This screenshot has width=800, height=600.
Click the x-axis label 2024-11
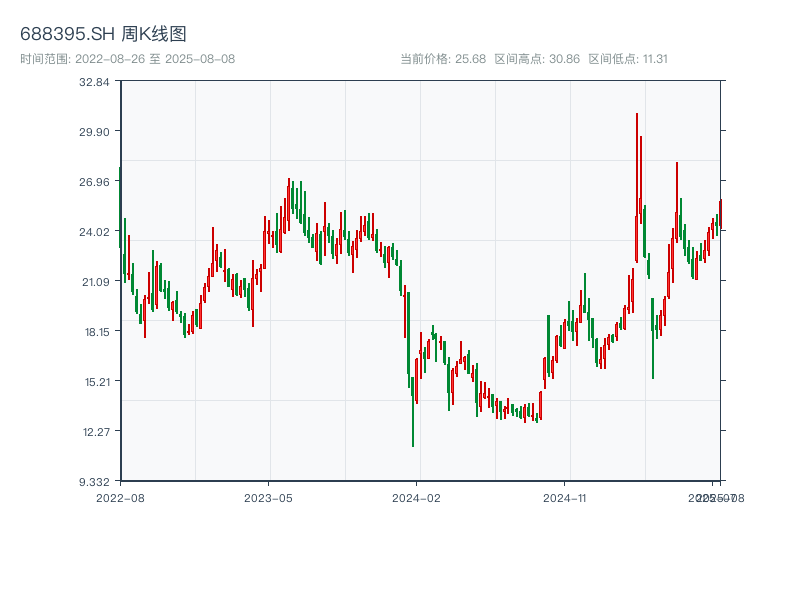pyautogui.click(x=564, y=498)
